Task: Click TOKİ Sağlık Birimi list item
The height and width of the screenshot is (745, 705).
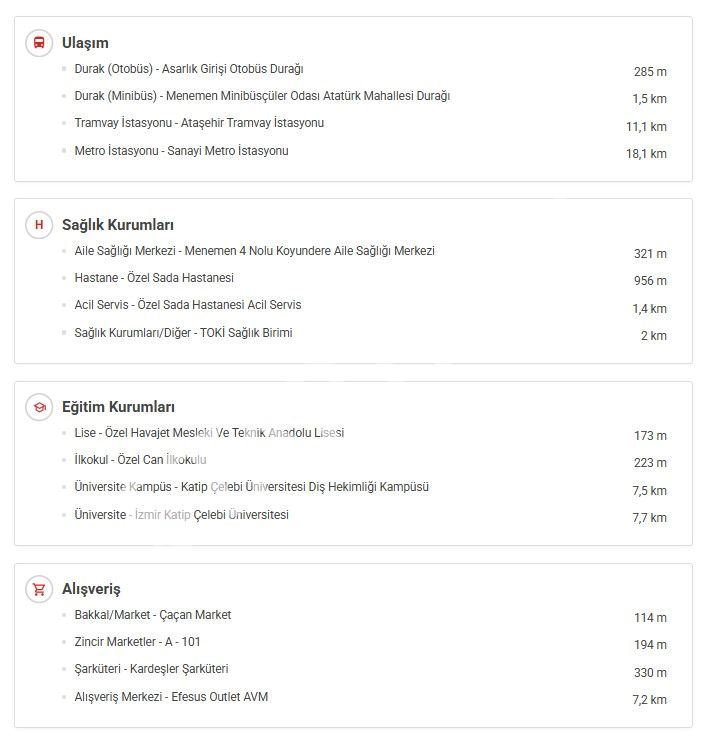Action: pos(183,333)
